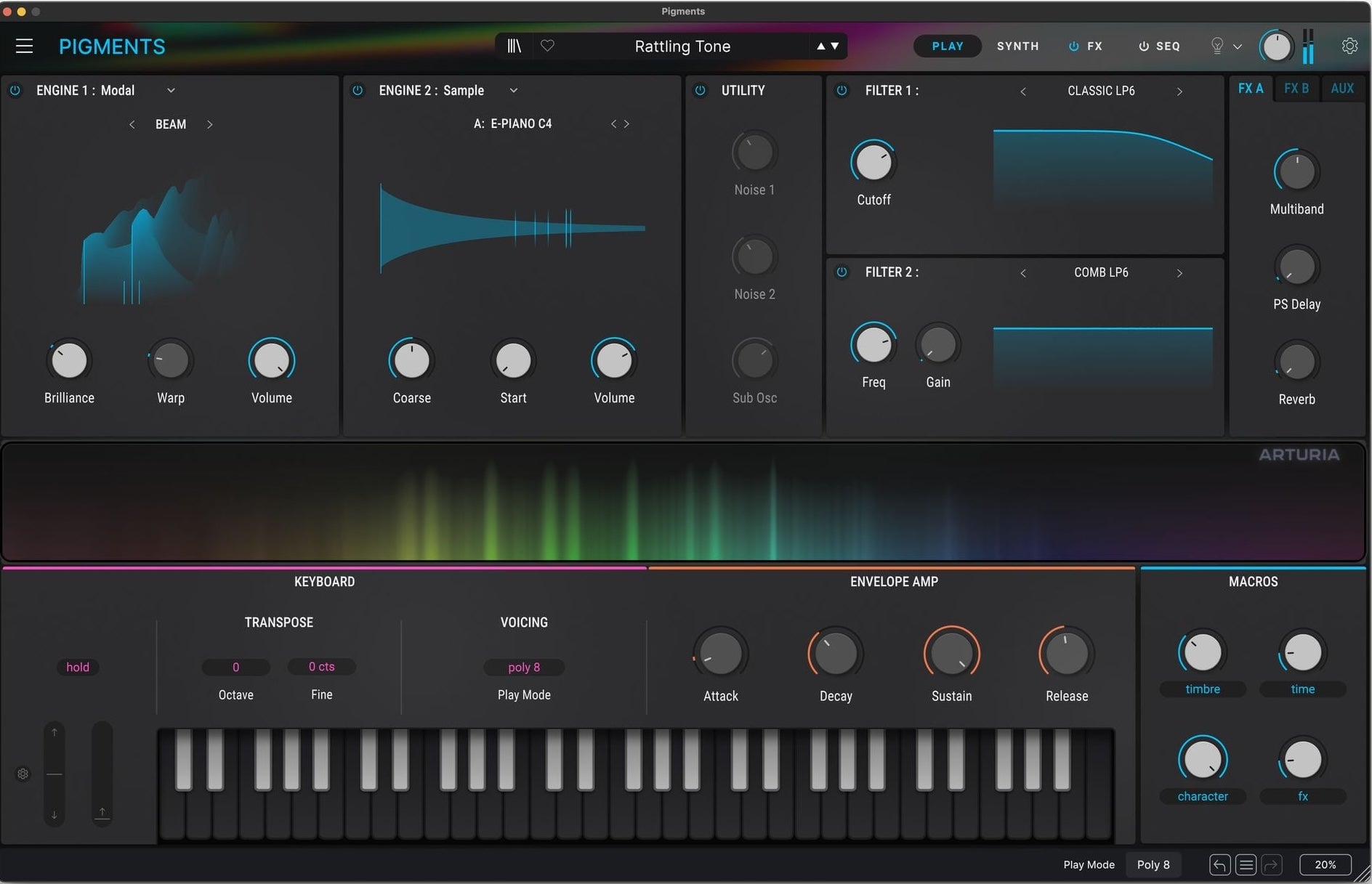Select the AUX tab
The width and height of the screenshot is (1372, 884).
(1342, 89)
